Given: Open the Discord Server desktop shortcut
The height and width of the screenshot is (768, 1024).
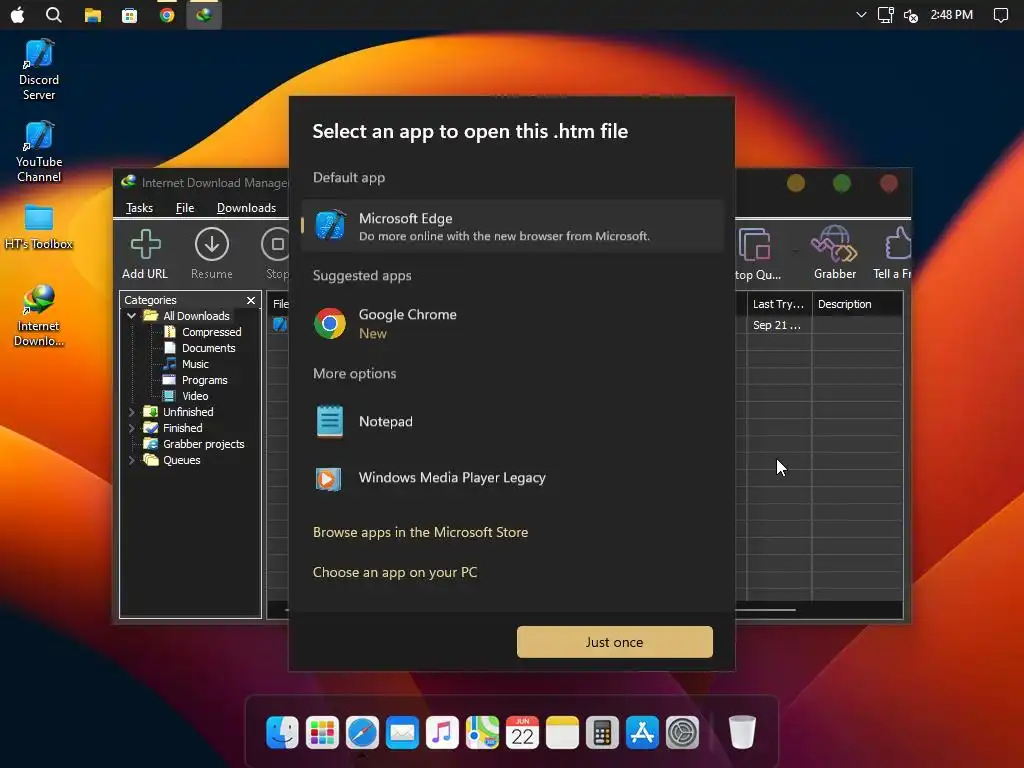Looking at the screenshot, I should click(x=39, y=70).
